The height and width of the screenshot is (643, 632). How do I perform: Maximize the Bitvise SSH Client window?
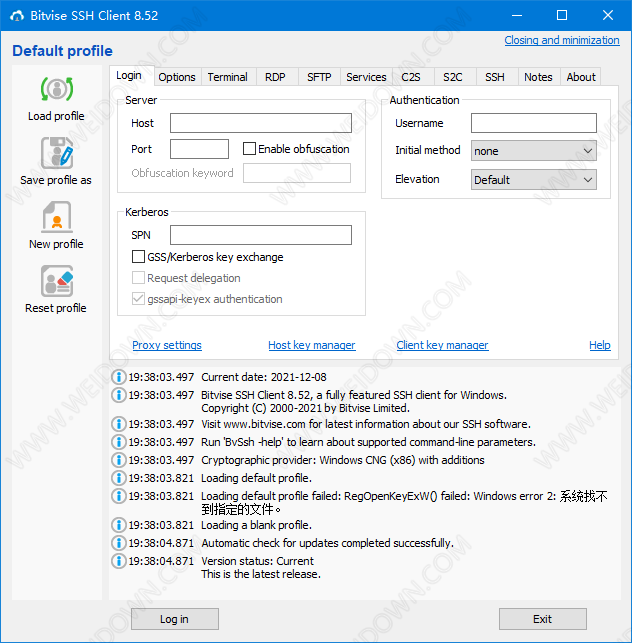[x=562, y=16]
